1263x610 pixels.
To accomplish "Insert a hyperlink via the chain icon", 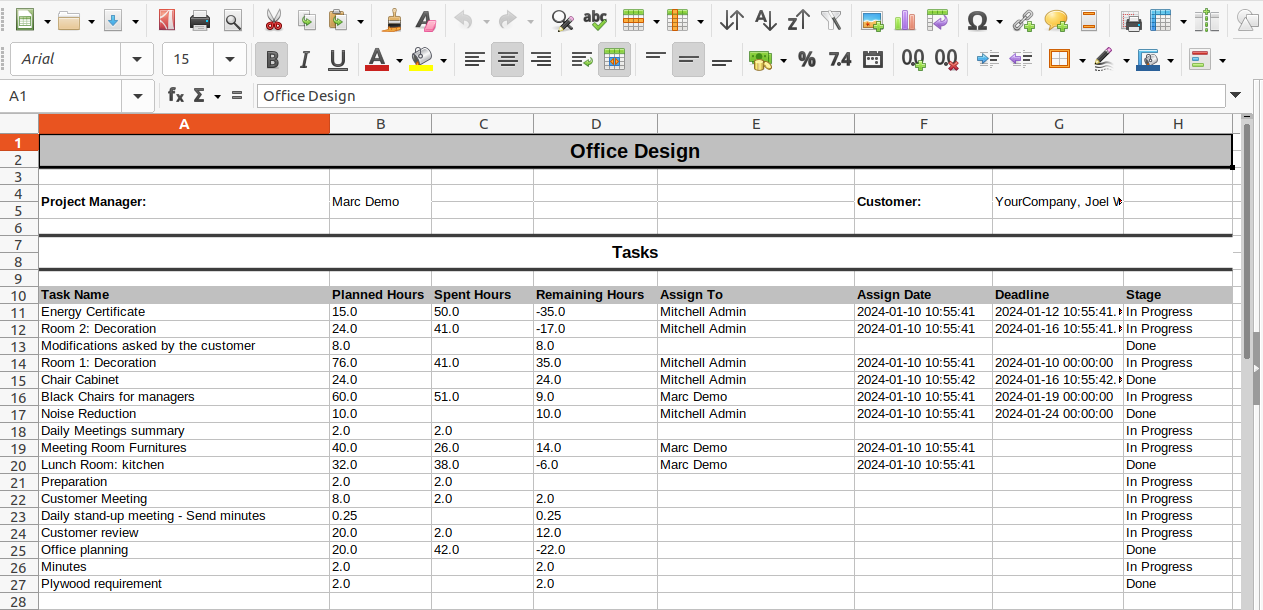I will (x=1023, y=20).
